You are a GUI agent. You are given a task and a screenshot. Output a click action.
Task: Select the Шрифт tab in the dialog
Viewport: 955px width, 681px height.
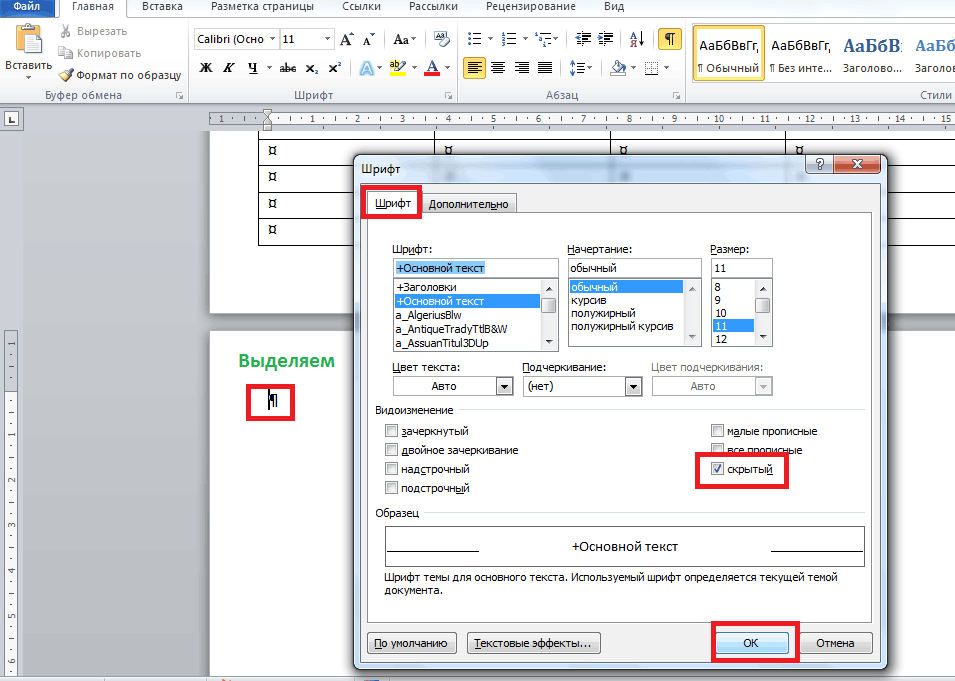tap(392, 203)
